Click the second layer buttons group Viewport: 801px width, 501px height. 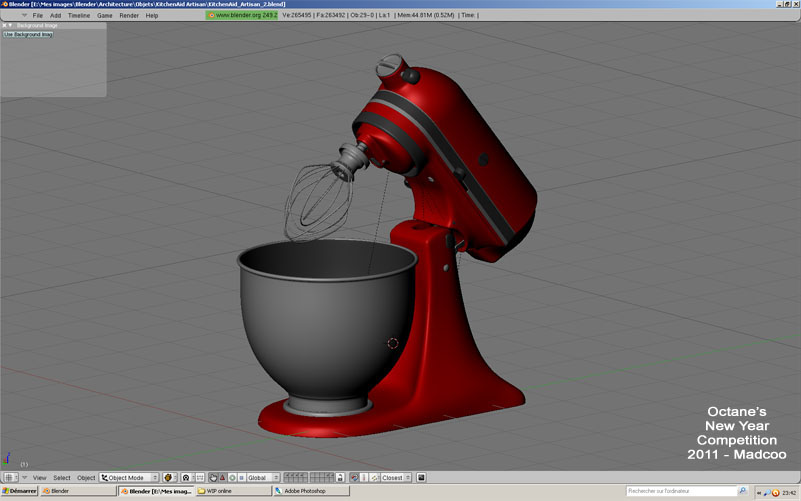[x=322, y=478]
